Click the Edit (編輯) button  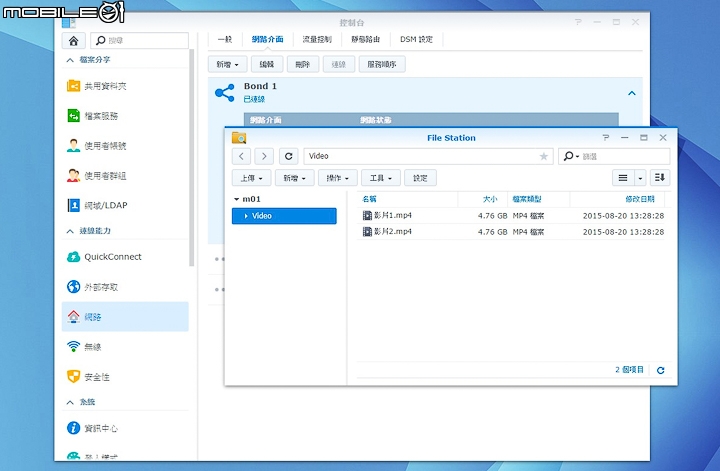[x=267, y=64]
